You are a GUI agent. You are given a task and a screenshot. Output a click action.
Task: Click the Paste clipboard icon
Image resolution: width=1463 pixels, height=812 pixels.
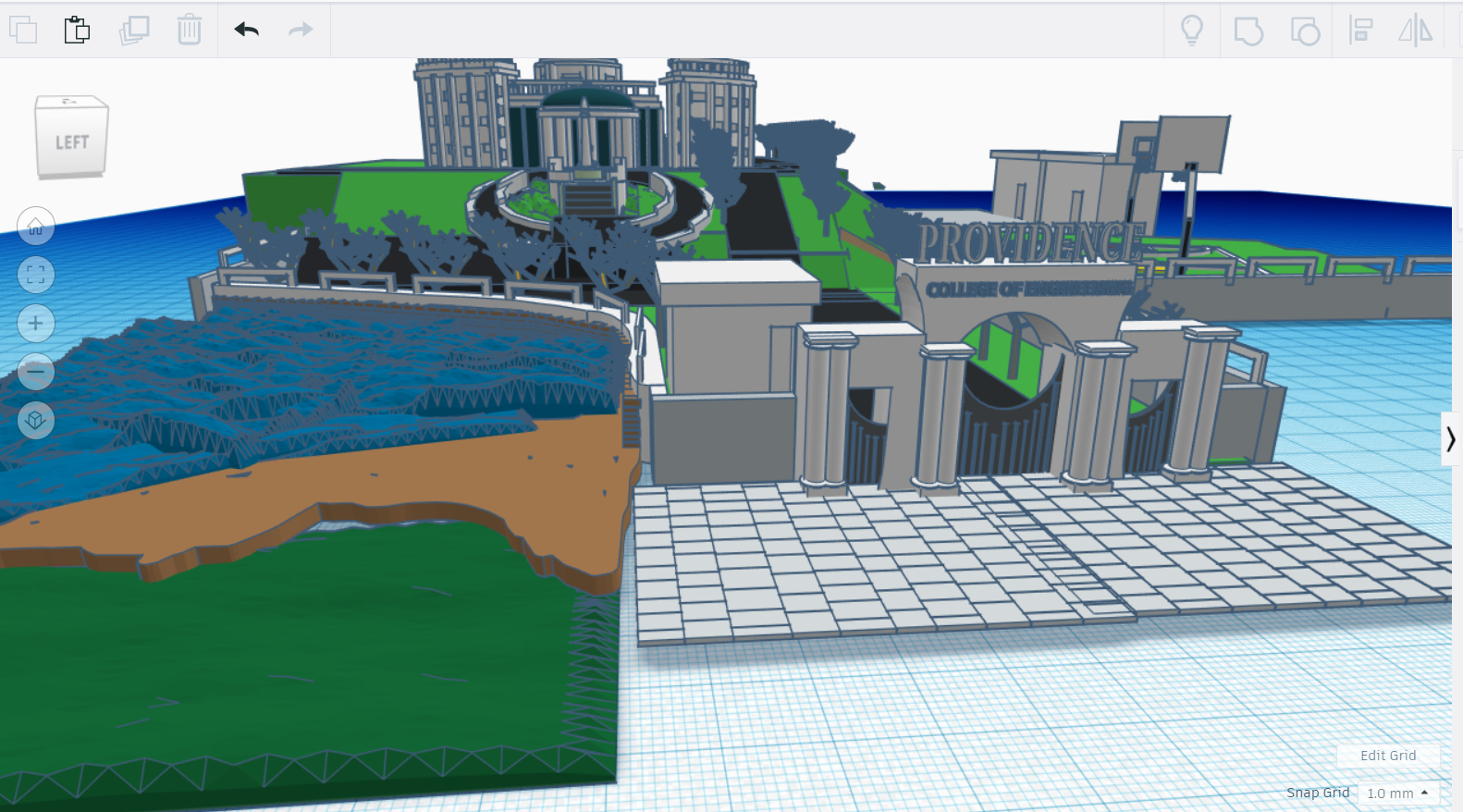point(78,31)
